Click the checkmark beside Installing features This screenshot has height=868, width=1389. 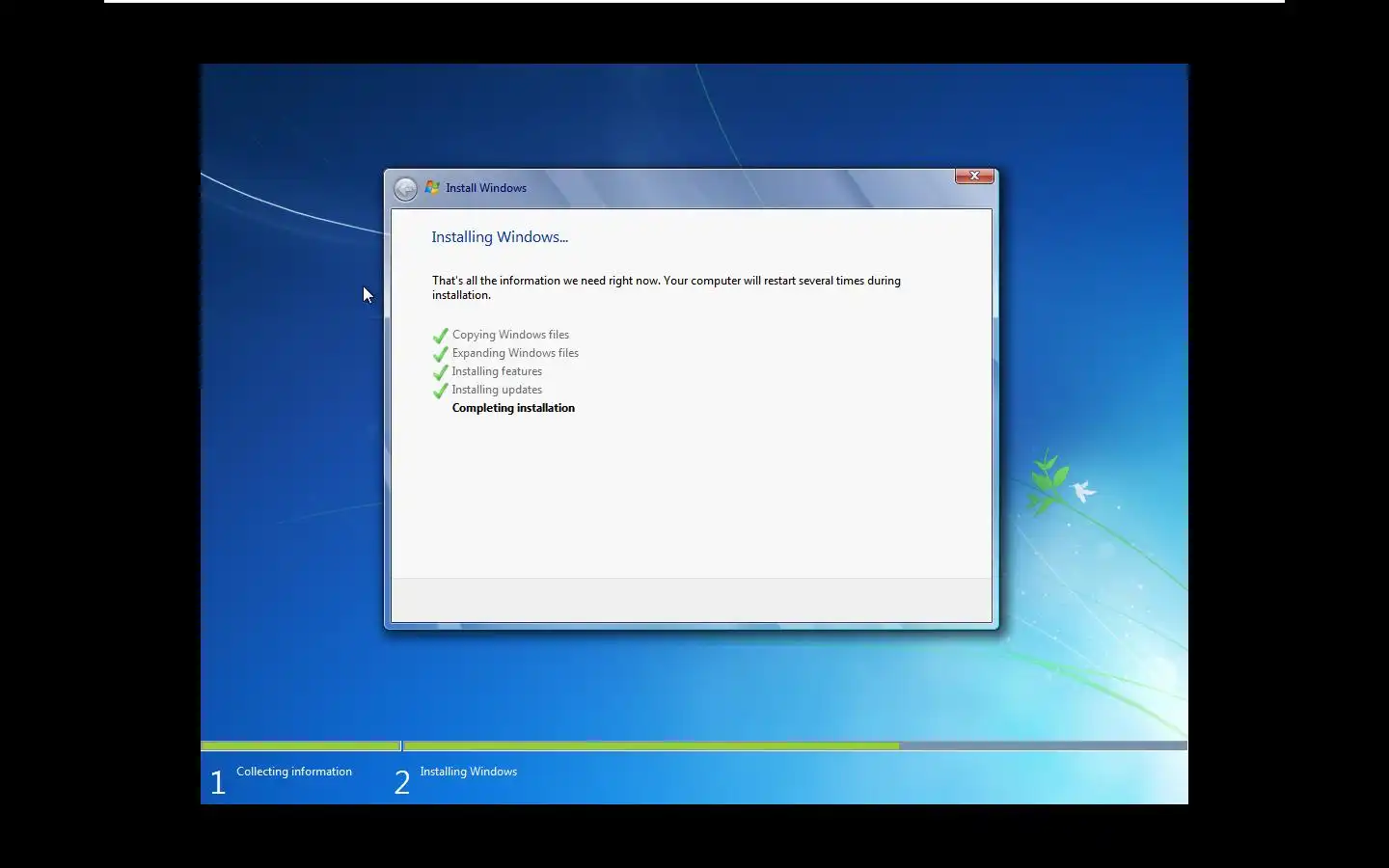pos(441,372)
